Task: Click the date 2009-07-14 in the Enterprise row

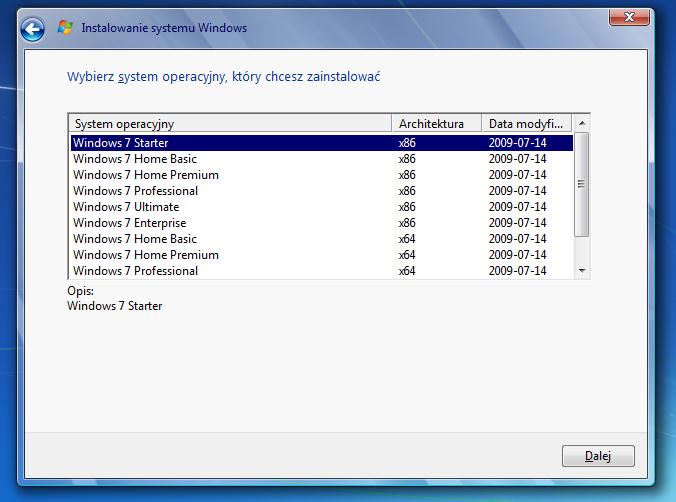Action: click(517, 223)
